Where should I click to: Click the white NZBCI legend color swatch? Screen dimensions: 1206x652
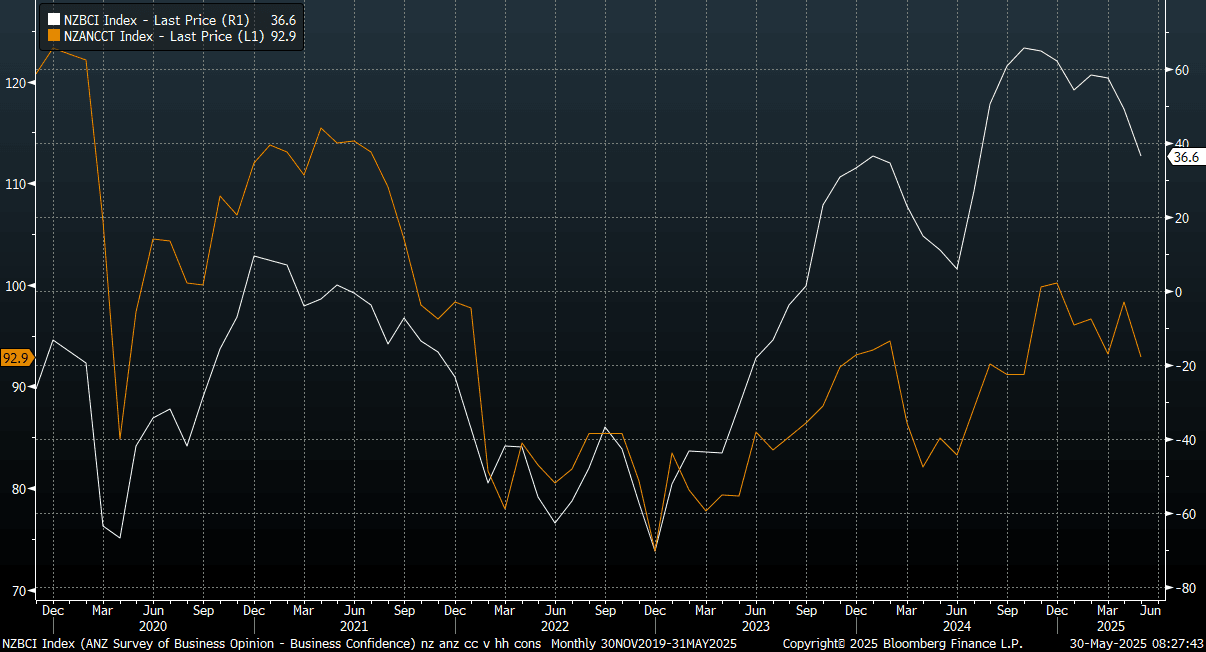[x=55, y=20]
